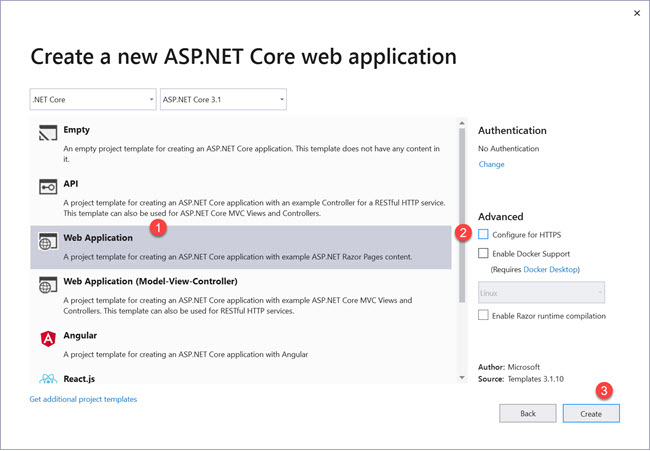Viewport: 650px width, 451px height.
Task: Click the React.js logo icon
Action: pos(47,378)
